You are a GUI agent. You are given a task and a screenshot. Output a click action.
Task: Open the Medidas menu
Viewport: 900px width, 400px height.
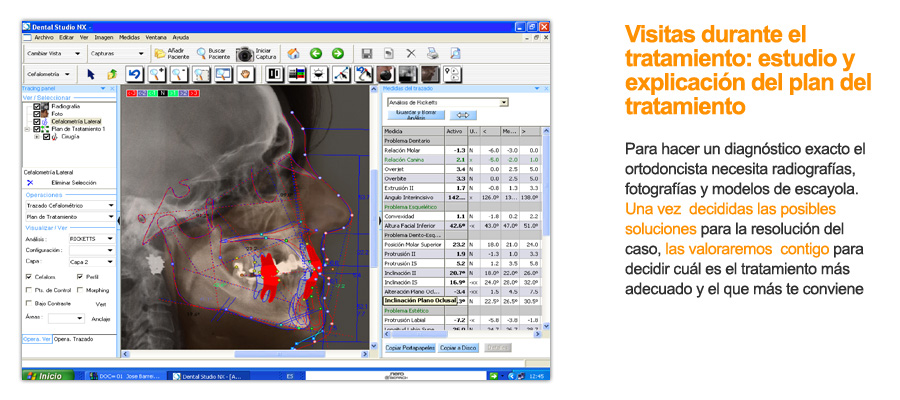(129, 37)
